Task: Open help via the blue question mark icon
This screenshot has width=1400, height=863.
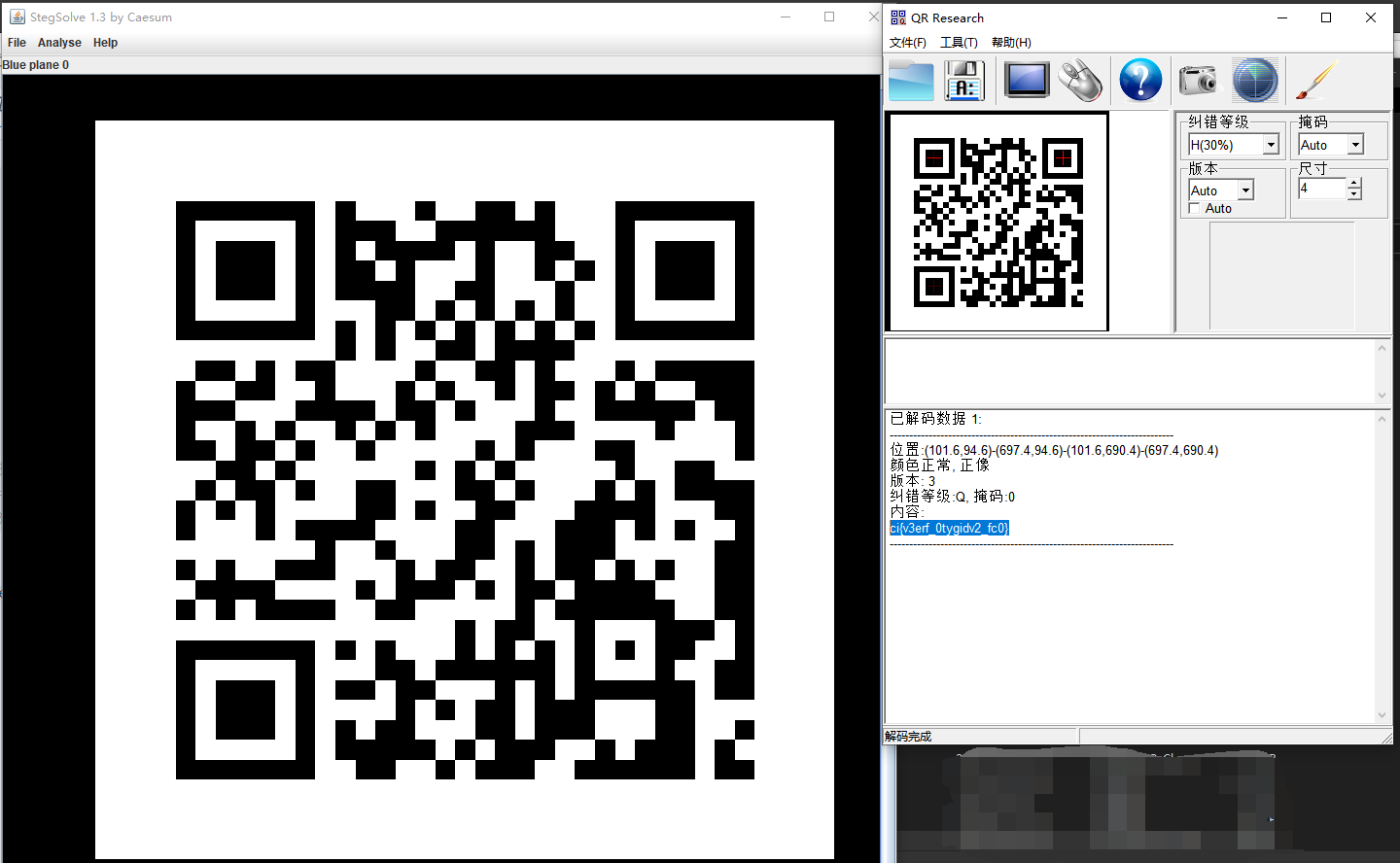Action: (1139, 80)
